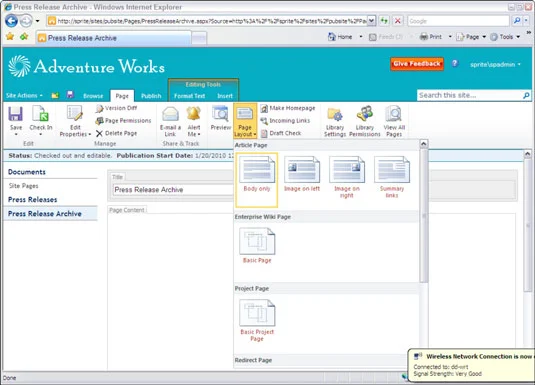Run Draft Check
The height and width of the screenshot is (385, 535).
tap(281, 133)
